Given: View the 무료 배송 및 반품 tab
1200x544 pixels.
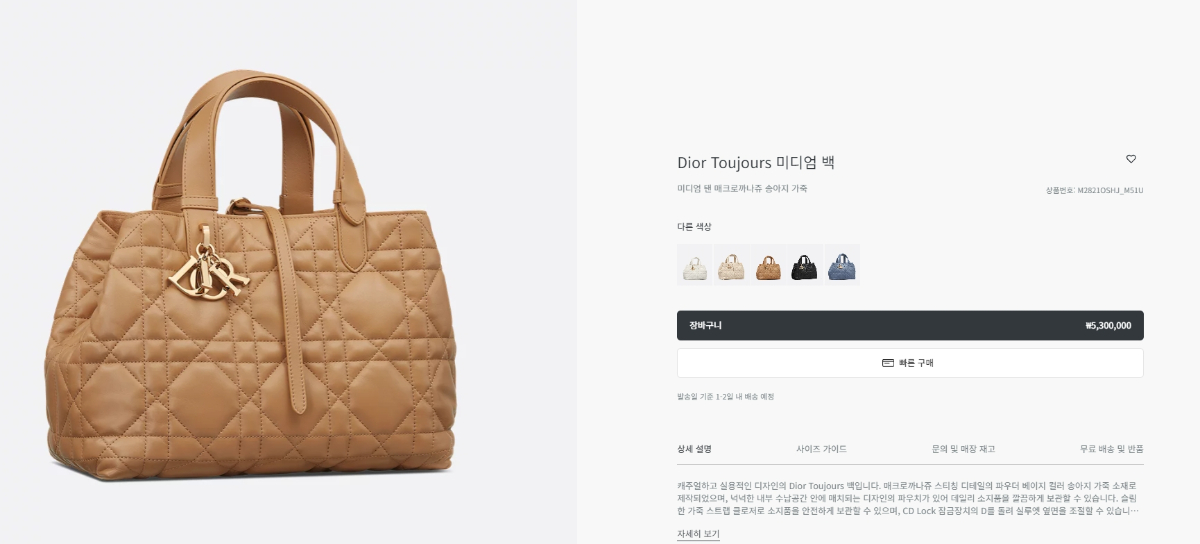Looking at the screenshot, I should [1111, 449].
